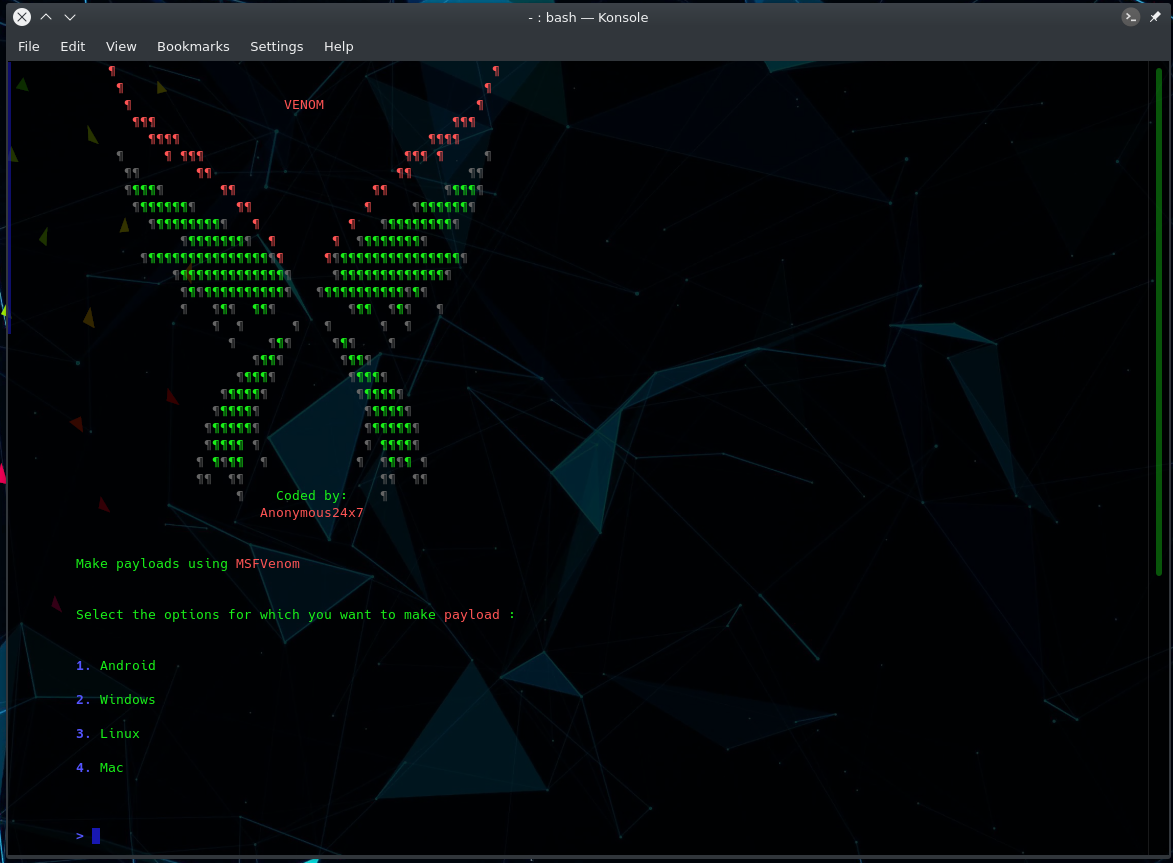Close the Konsole window
The height and width of the screenshot is (863, 1173).
(22, 16)
